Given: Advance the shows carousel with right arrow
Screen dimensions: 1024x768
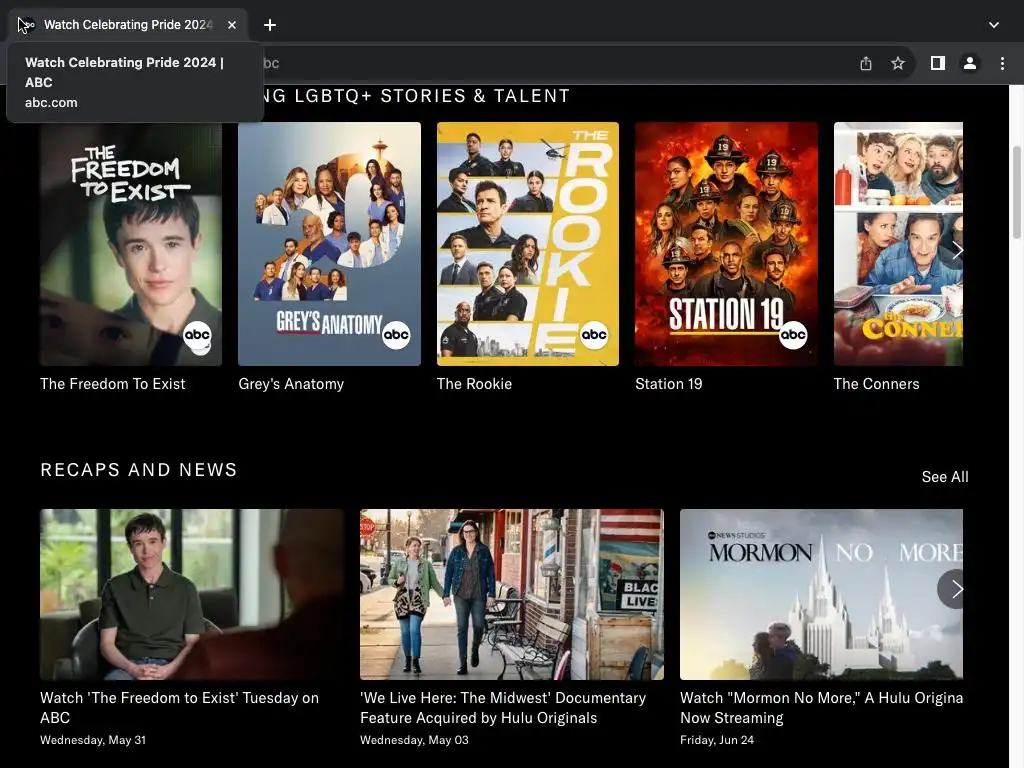Looking at the screenshot, I should pyautogui.click(x=957, y=250).
